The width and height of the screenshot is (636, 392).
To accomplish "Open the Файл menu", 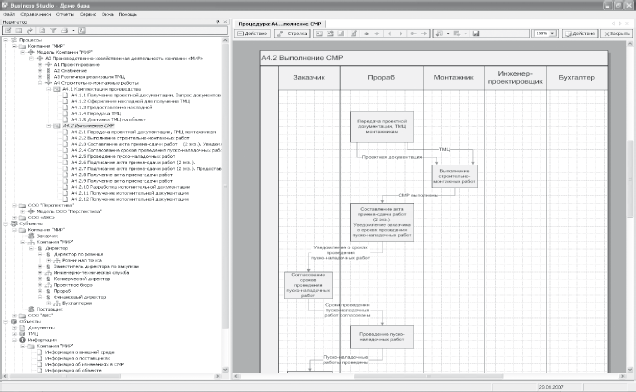I will coord(9,14).
